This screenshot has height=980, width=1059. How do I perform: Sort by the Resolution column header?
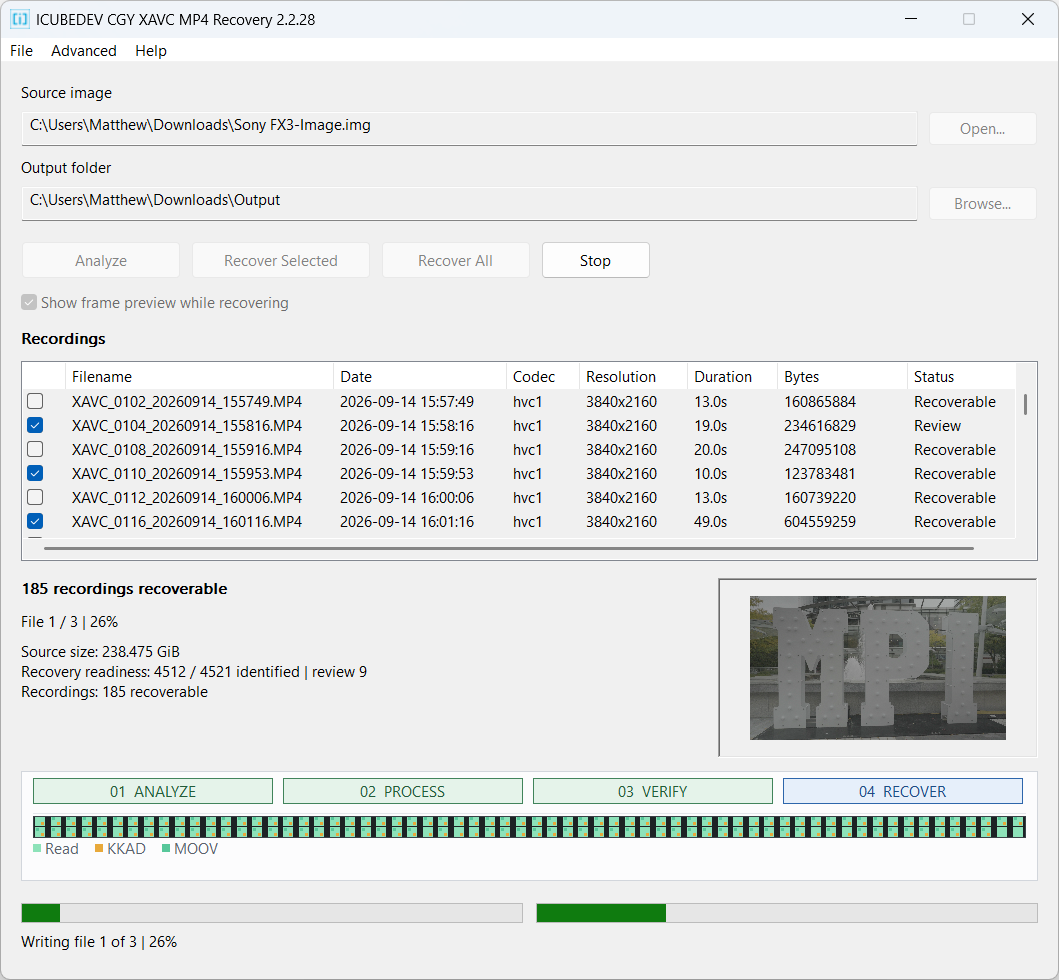point(633,376)
